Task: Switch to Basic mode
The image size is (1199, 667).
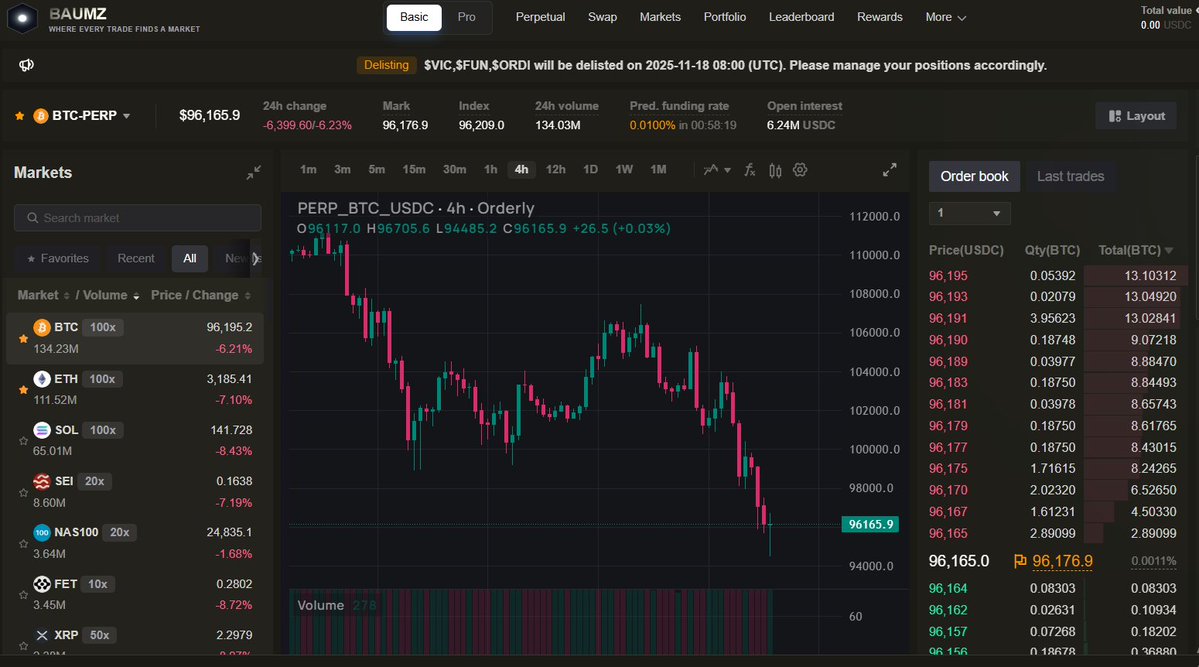Action: coord(414,18)
